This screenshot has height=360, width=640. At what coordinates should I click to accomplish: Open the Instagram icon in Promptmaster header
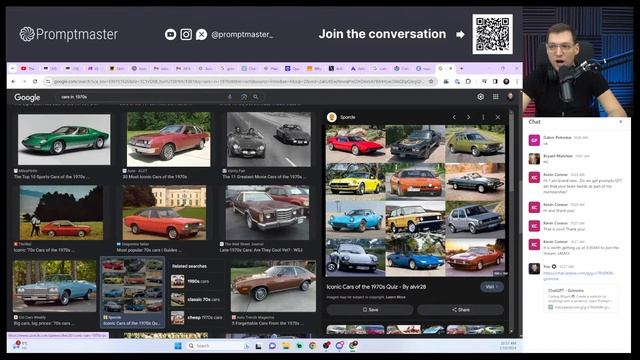click(x=186, y=34)
